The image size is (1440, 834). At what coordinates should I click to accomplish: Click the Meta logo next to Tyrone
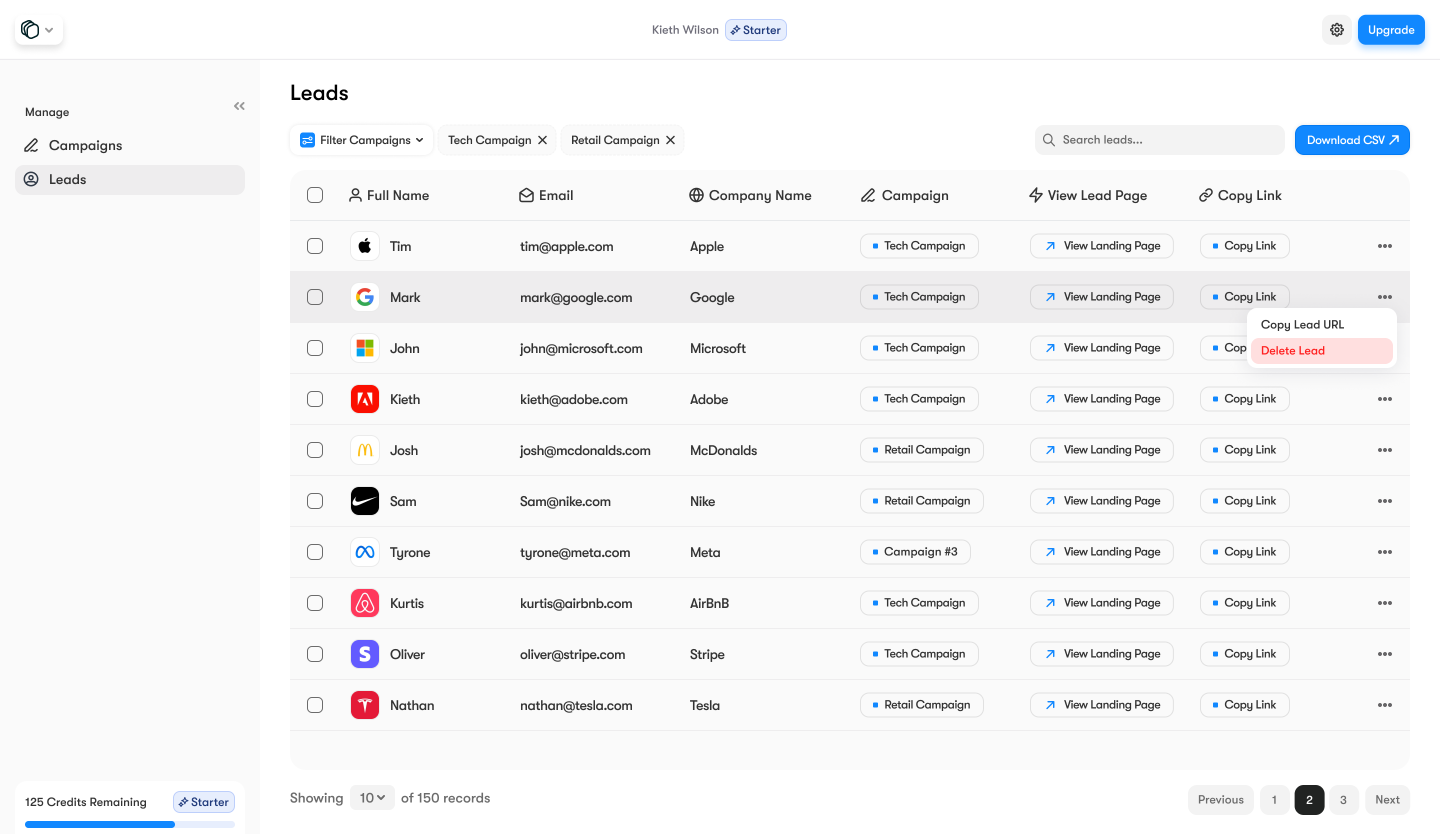click(x=365, y=551)
